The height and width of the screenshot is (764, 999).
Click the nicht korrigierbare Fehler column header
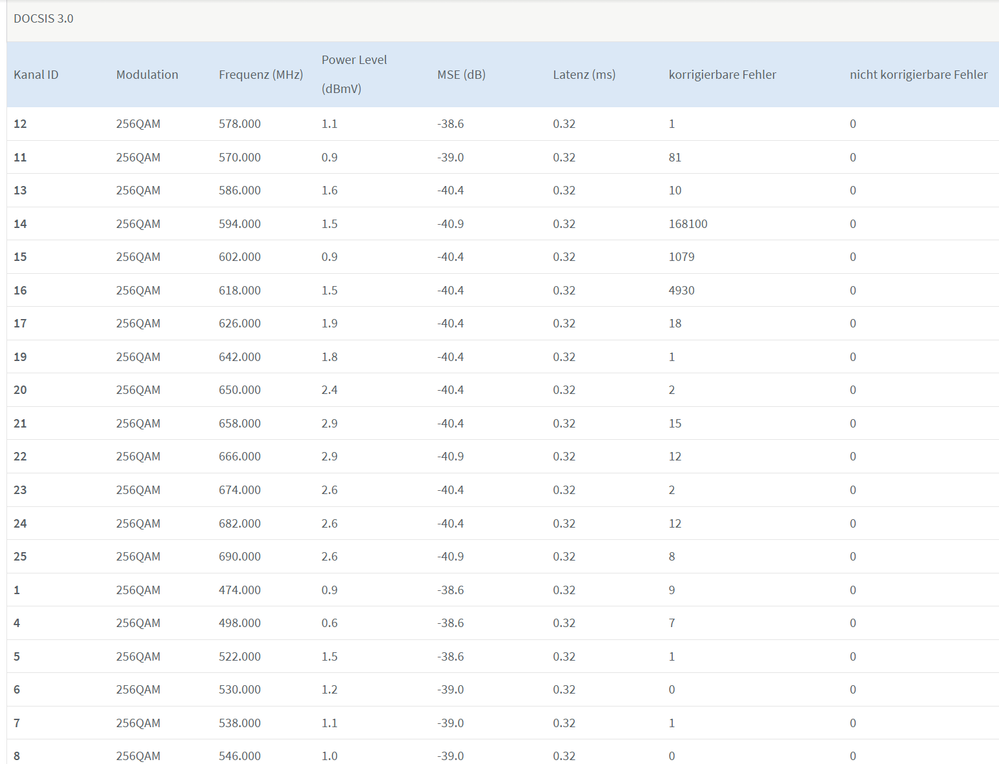tap(918, 75)
